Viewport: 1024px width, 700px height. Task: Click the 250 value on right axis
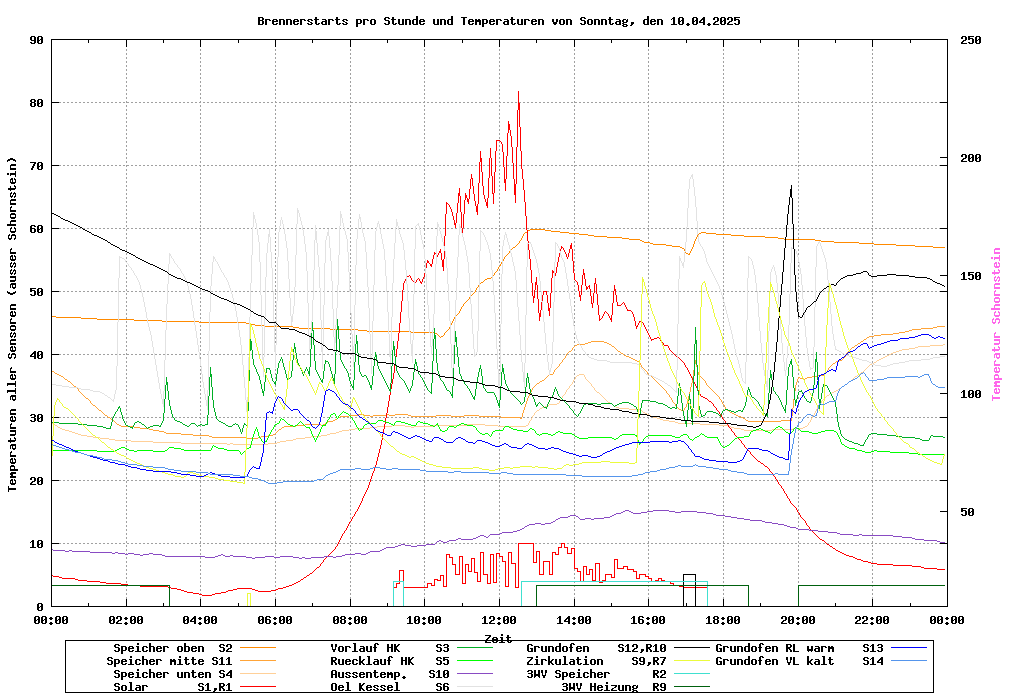pyautogui.click(x=971, y=40)
